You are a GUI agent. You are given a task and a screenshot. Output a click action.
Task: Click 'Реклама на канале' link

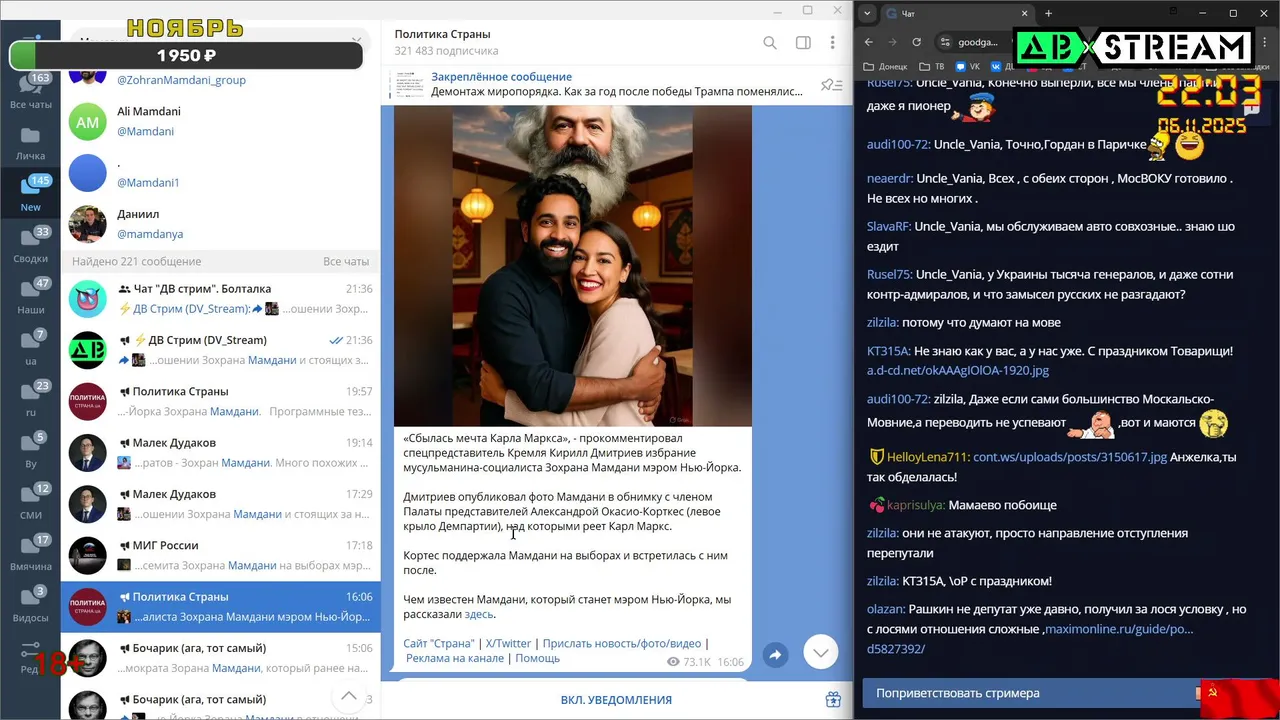(x=455, y=658)
